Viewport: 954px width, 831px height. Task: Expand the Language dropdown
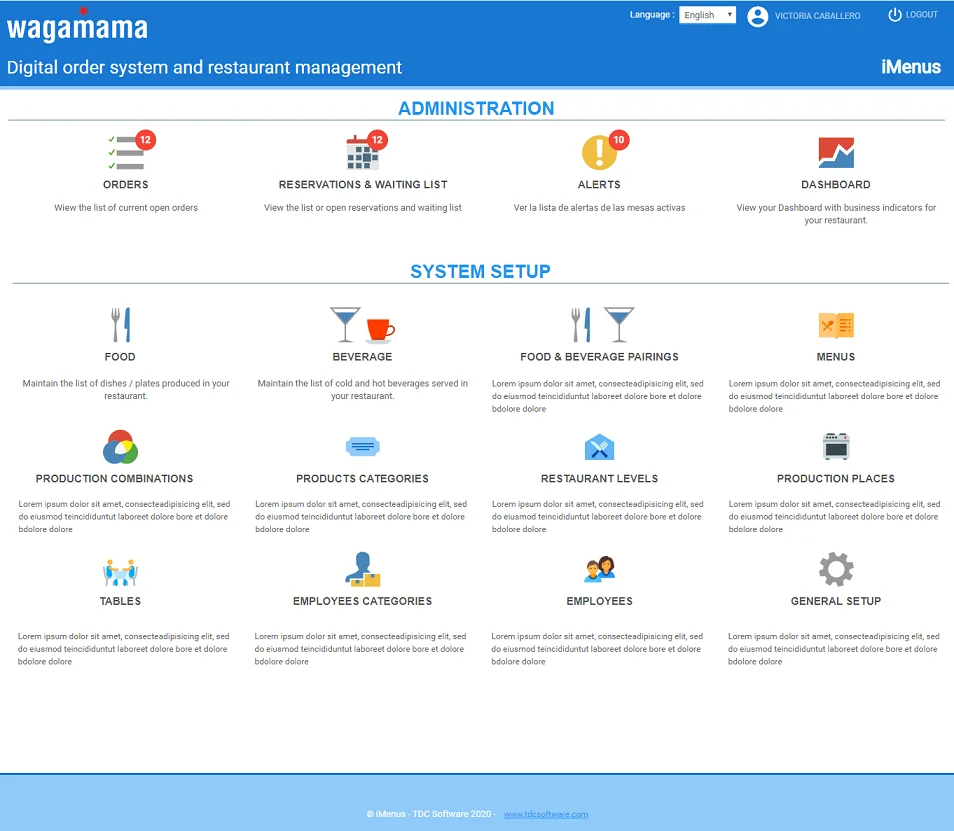(707, 15)
